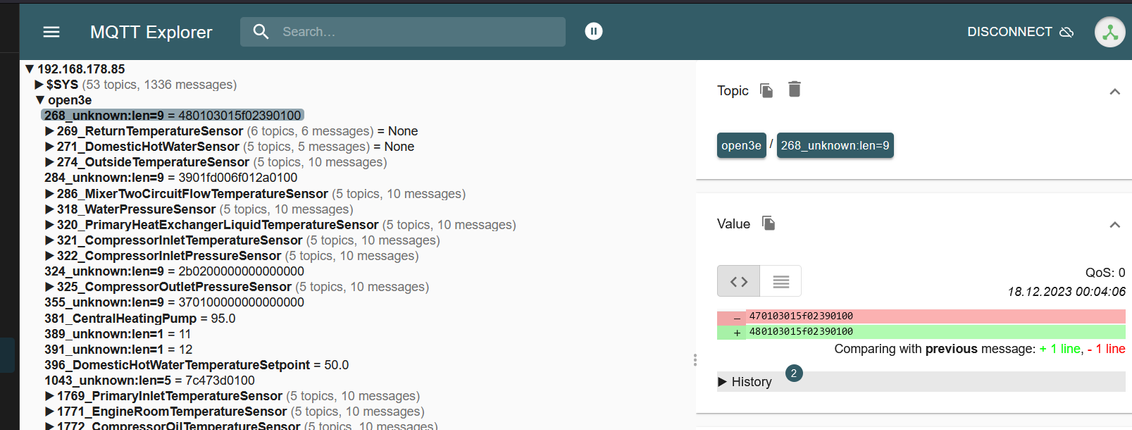
Task: Copy the topic path to clipboard
Action: click(767, 90)
